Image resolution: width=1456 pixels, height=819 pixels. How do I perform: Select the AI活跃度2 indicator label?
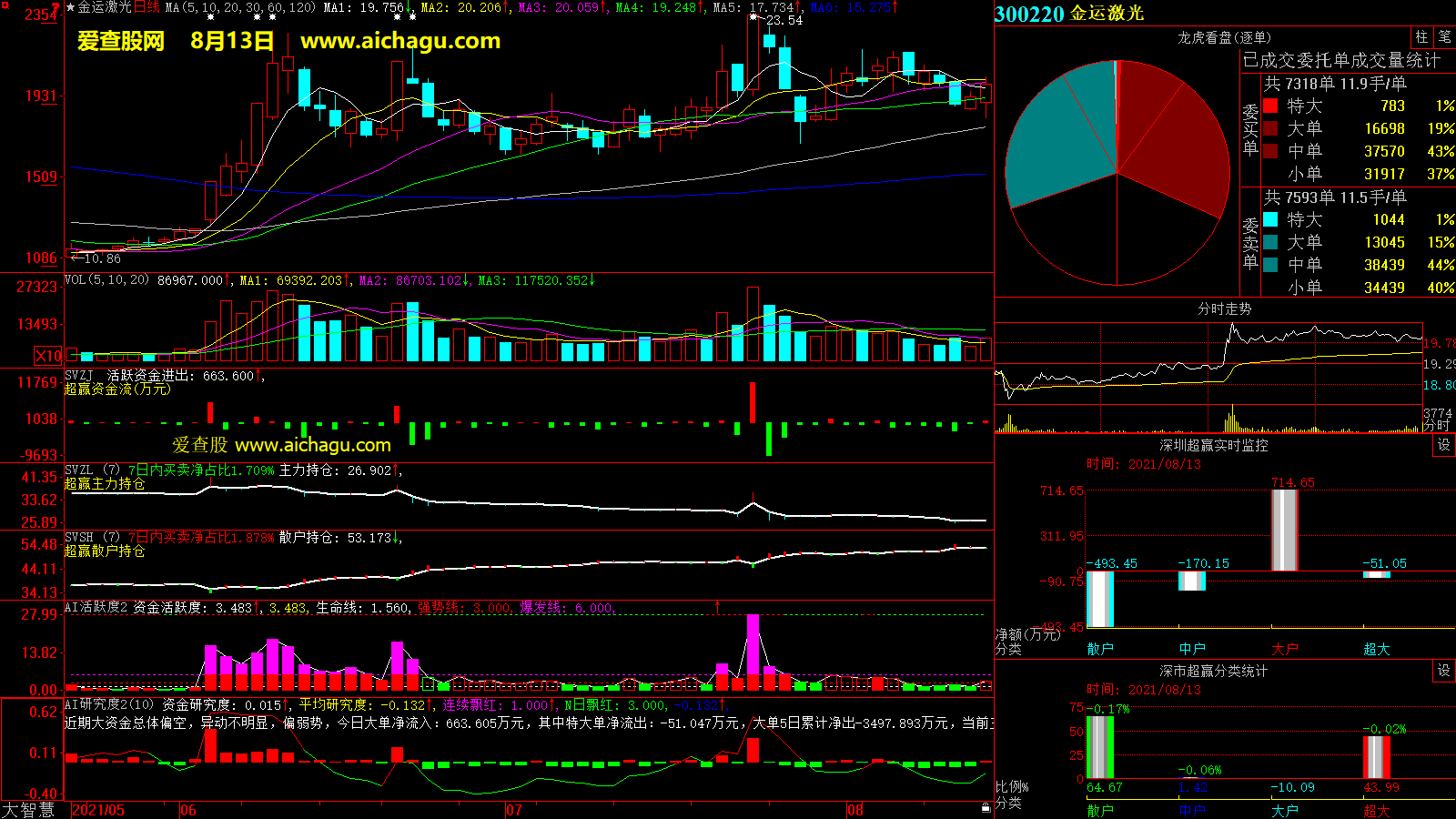pos(96,607)
